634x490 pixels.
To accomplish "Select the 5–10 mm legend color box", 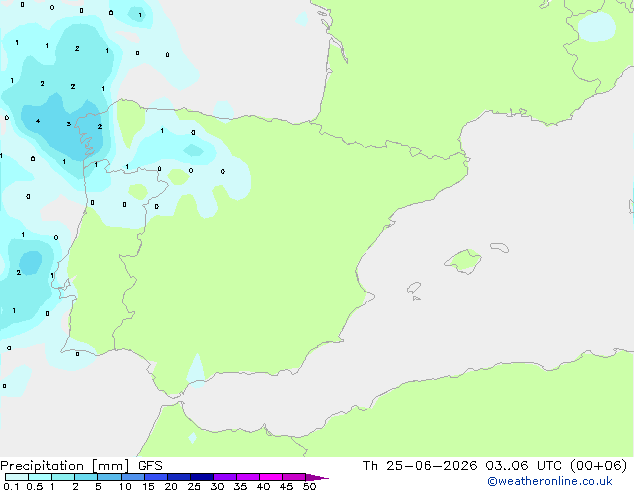I will (109, 477).
